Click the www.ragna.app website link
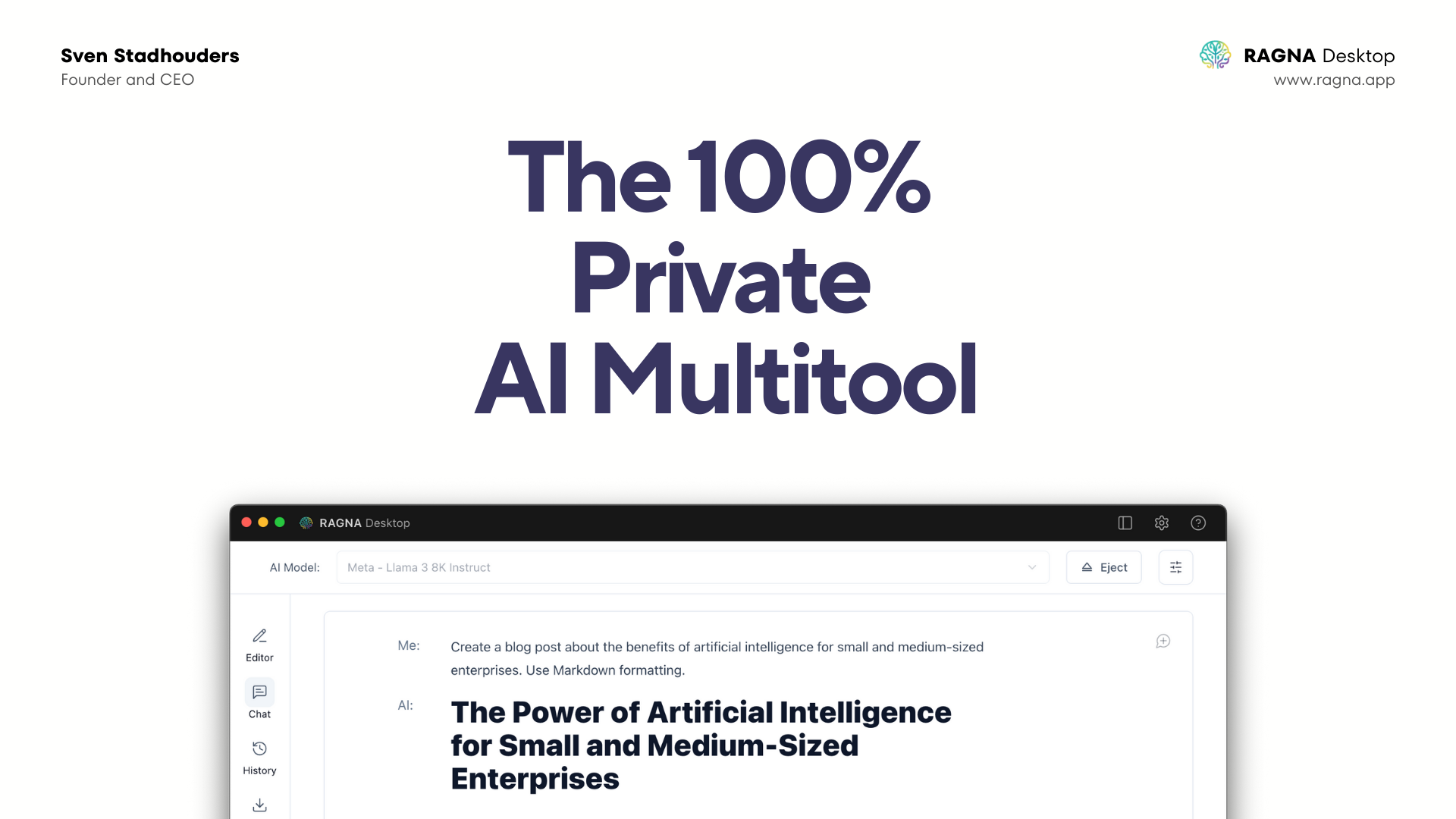Image resolution: width=1456 pixels, height=819 pixels. [1334, 80]
